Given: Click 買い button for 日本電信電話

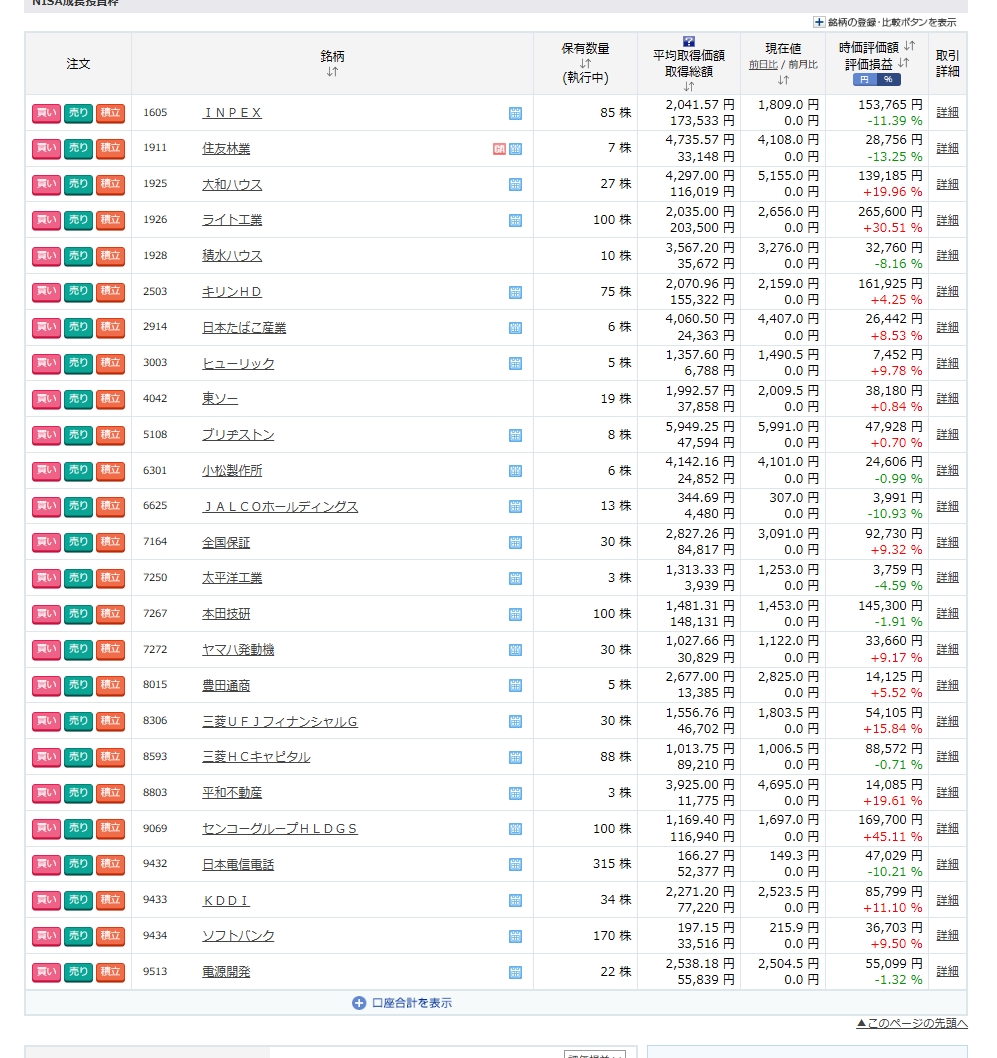Looking at the screenshot, I should click(47, 864).
